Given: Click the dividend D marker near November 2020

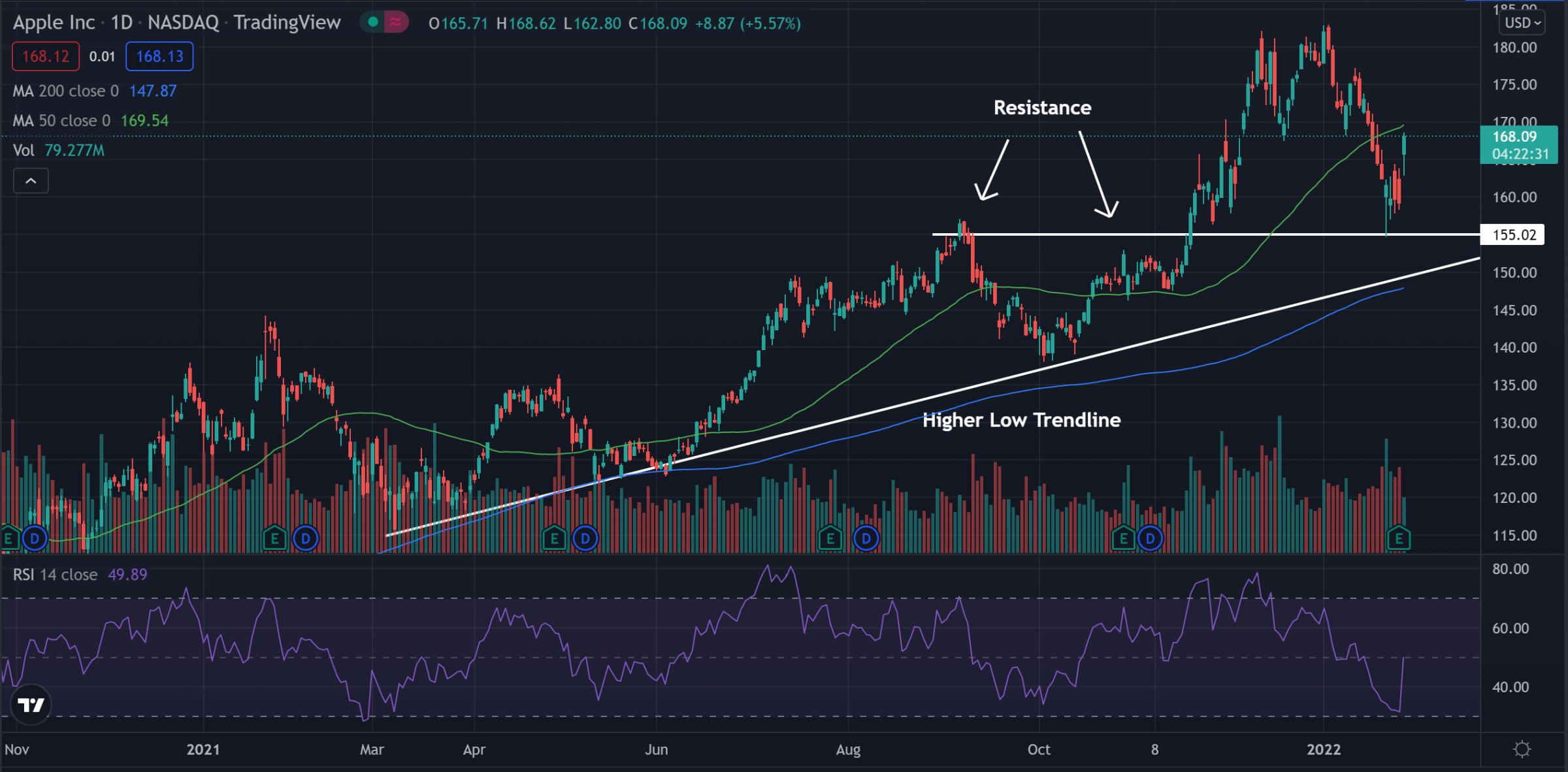Looking at the screenshot, I should tap(35, 539).
